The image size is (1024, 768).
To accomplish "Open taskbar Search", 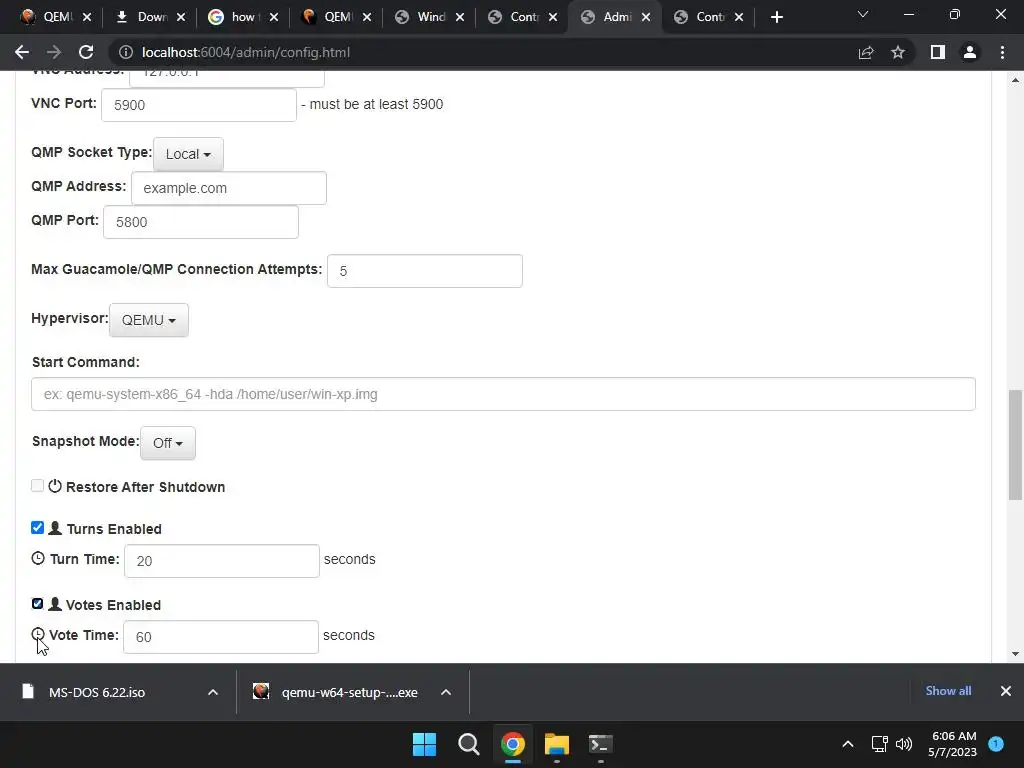I will coord(468,744).
